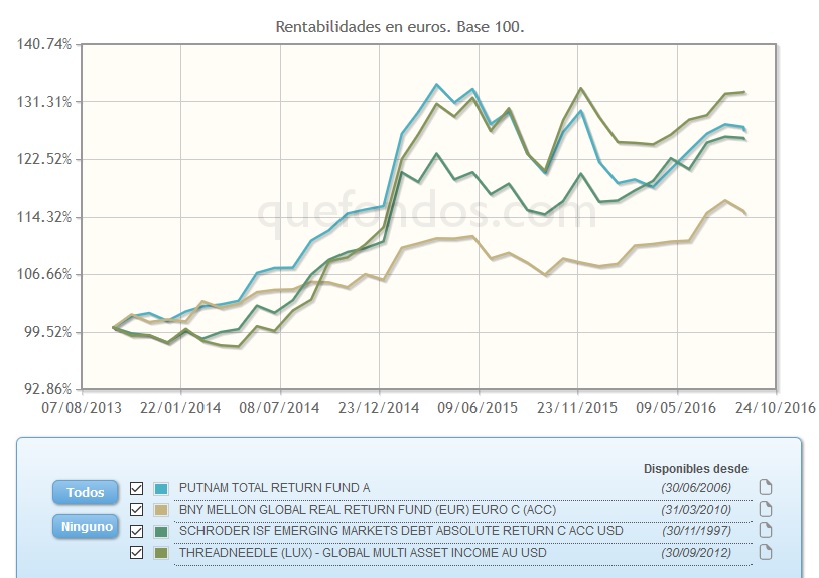Image resolution: width=819 pixels, height=578 pixels.
Task: Select BNY MELLON GLOBAL REAL RETURN FUND label
Action: click(x=367, y=510)
